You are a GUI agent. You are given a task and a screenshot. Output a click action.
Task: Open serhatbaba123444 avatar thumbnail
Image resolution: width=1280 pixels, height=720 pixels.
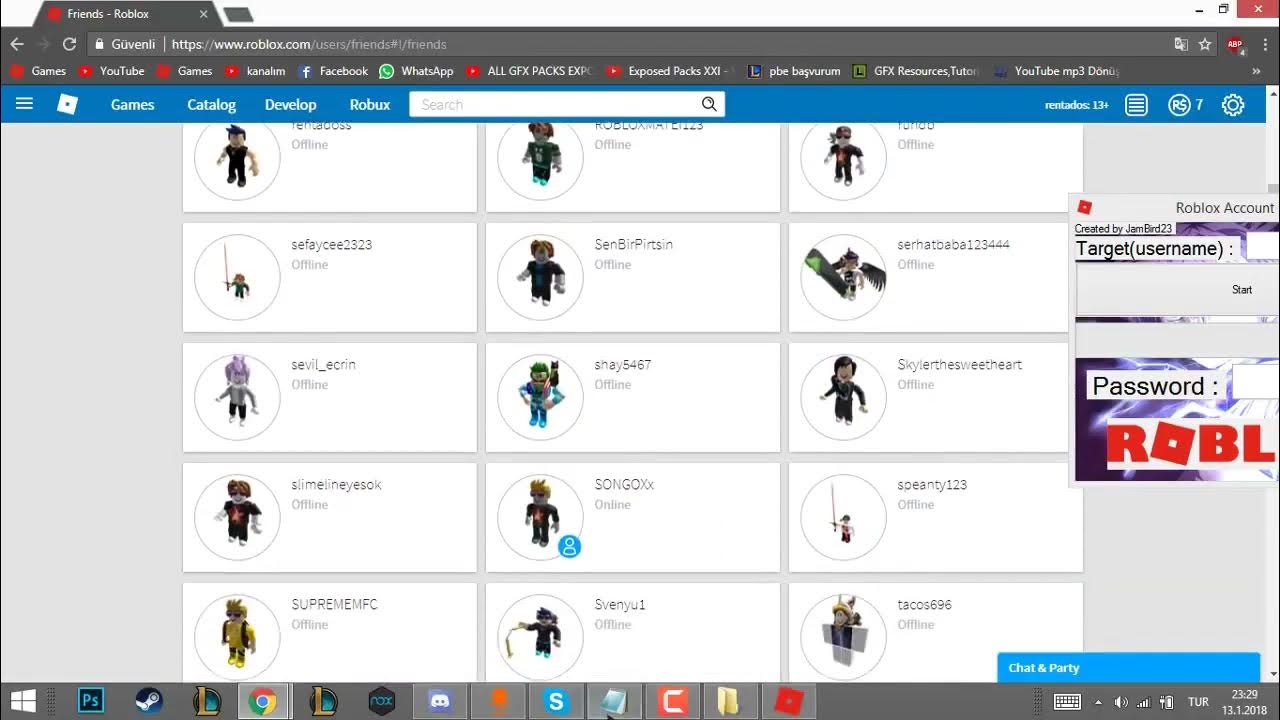[843, 278]
